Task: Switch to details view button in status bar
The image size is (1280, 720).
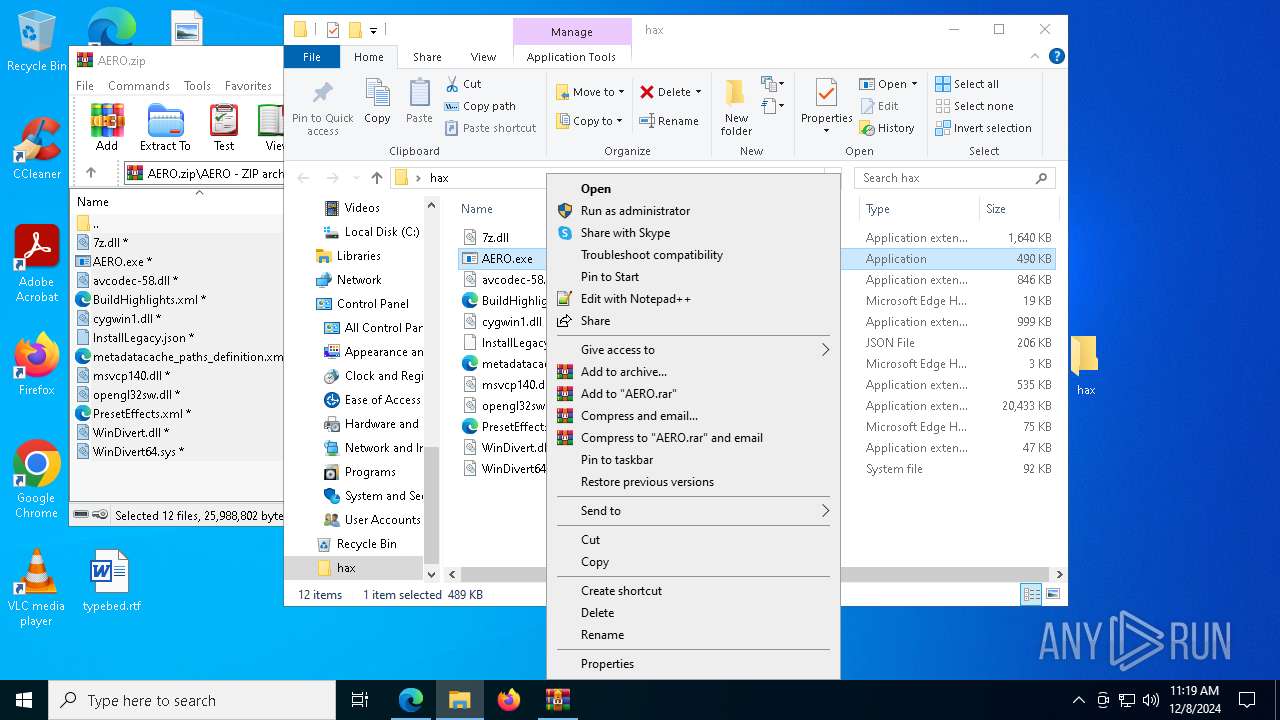Action: pos(1031,594)
